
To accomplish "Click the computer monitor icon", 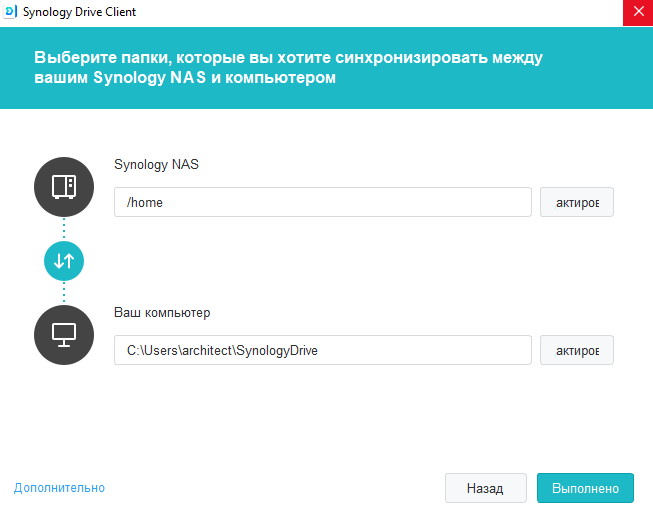I will pyautogui.click(x=64, y=335).
